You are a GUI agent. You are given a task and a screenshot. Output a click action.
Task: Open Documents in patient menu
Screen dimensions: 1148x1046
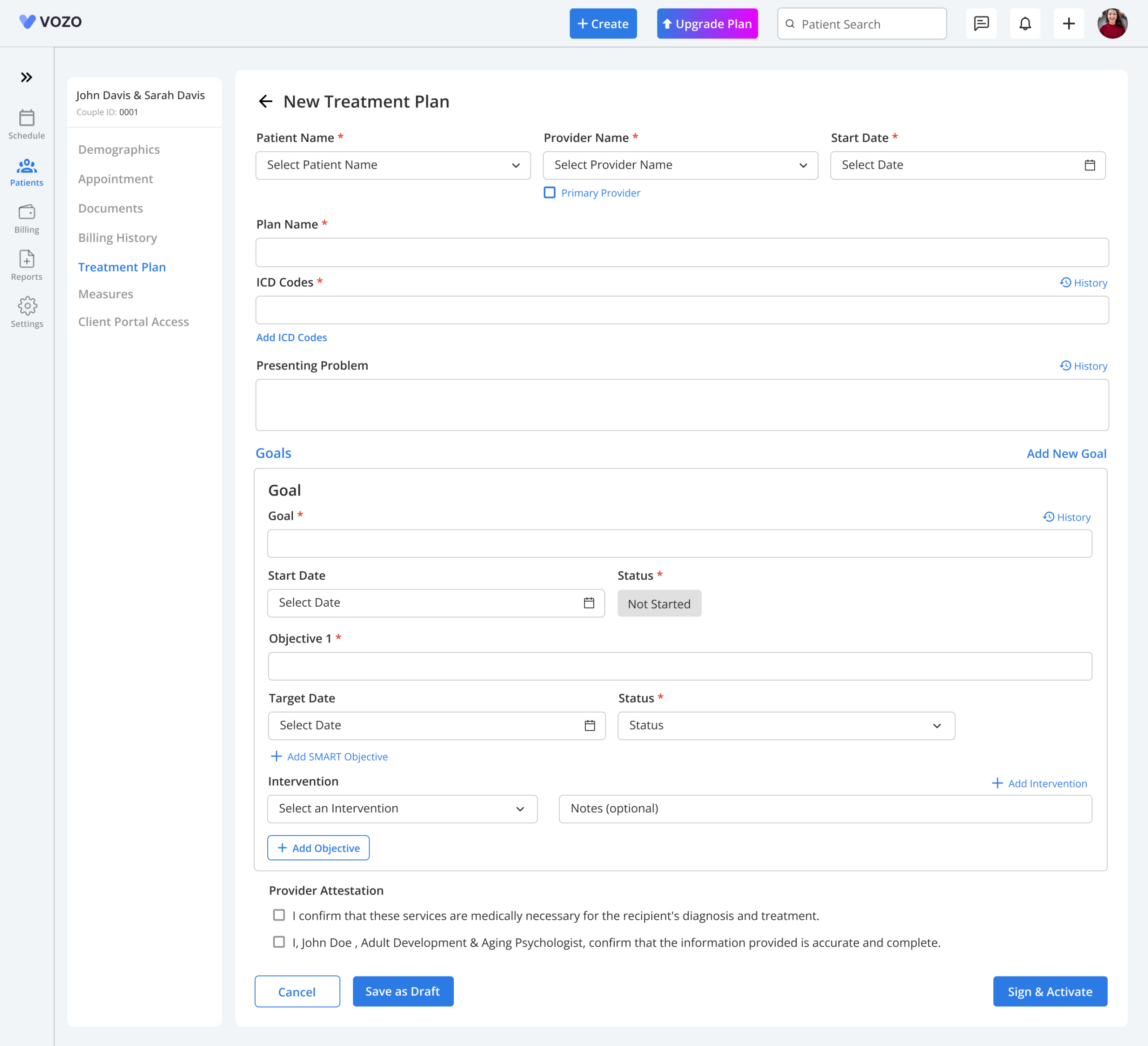(x=110, y=208)
